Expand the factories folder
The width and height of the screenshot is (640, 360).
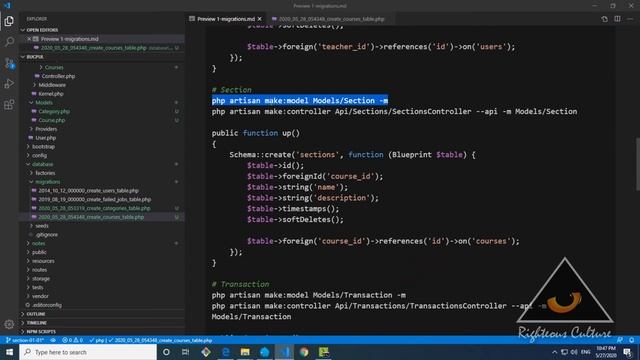45,173
